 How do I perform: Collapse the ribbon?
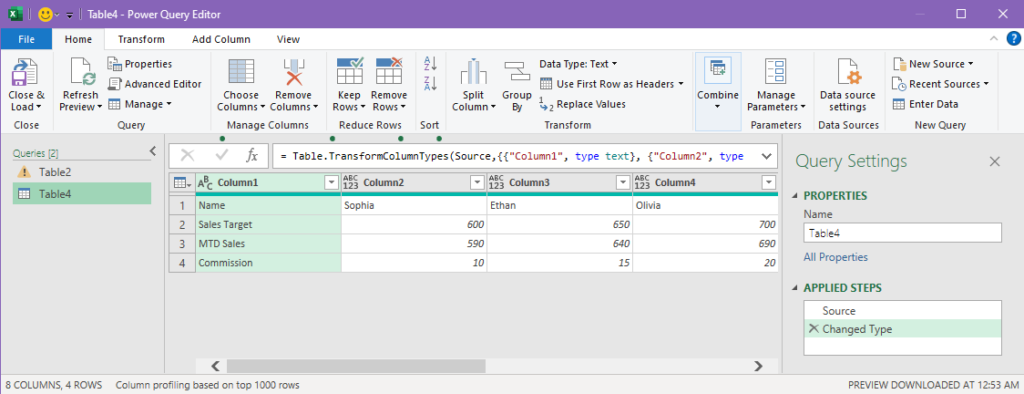[993, 39]
